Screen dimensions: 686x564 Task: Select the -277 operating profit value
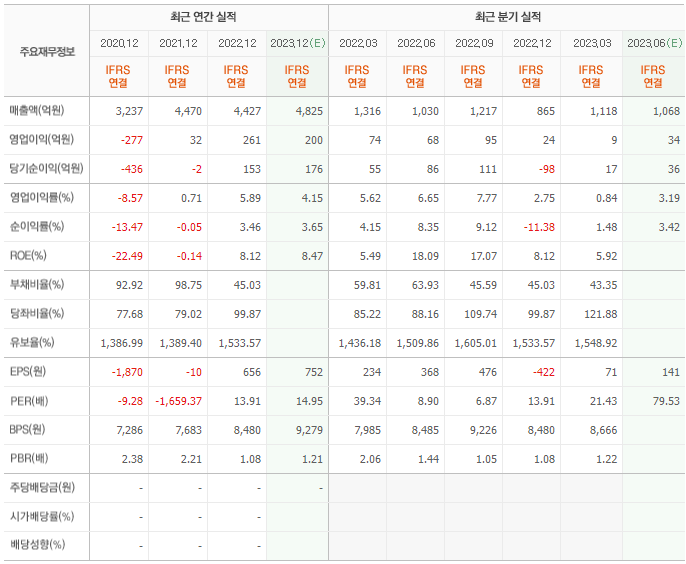[132, 140]
